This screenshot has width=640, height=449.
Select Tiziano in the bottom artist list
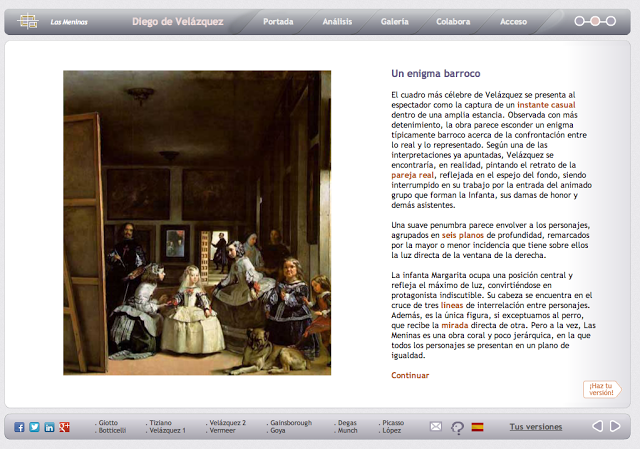tap(160, 423)
